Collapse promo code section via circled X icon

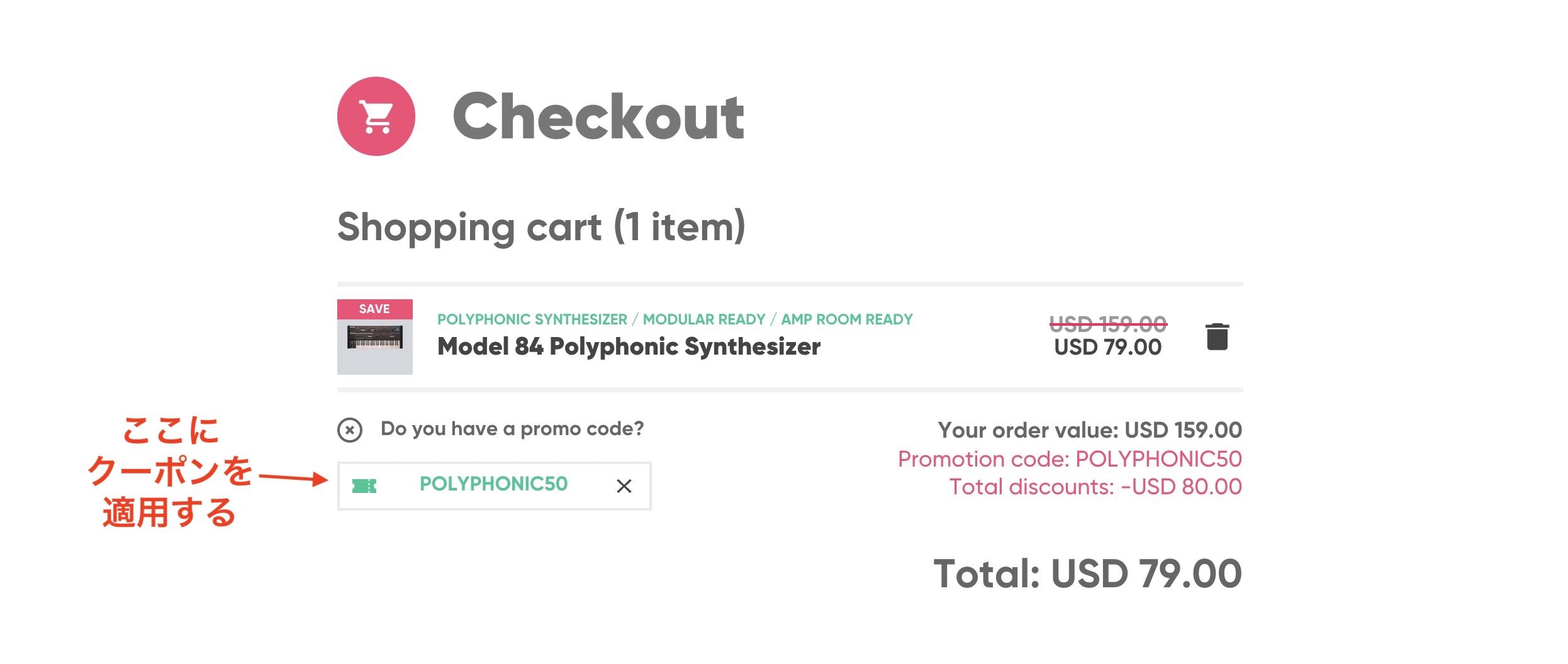click(350, 430)
